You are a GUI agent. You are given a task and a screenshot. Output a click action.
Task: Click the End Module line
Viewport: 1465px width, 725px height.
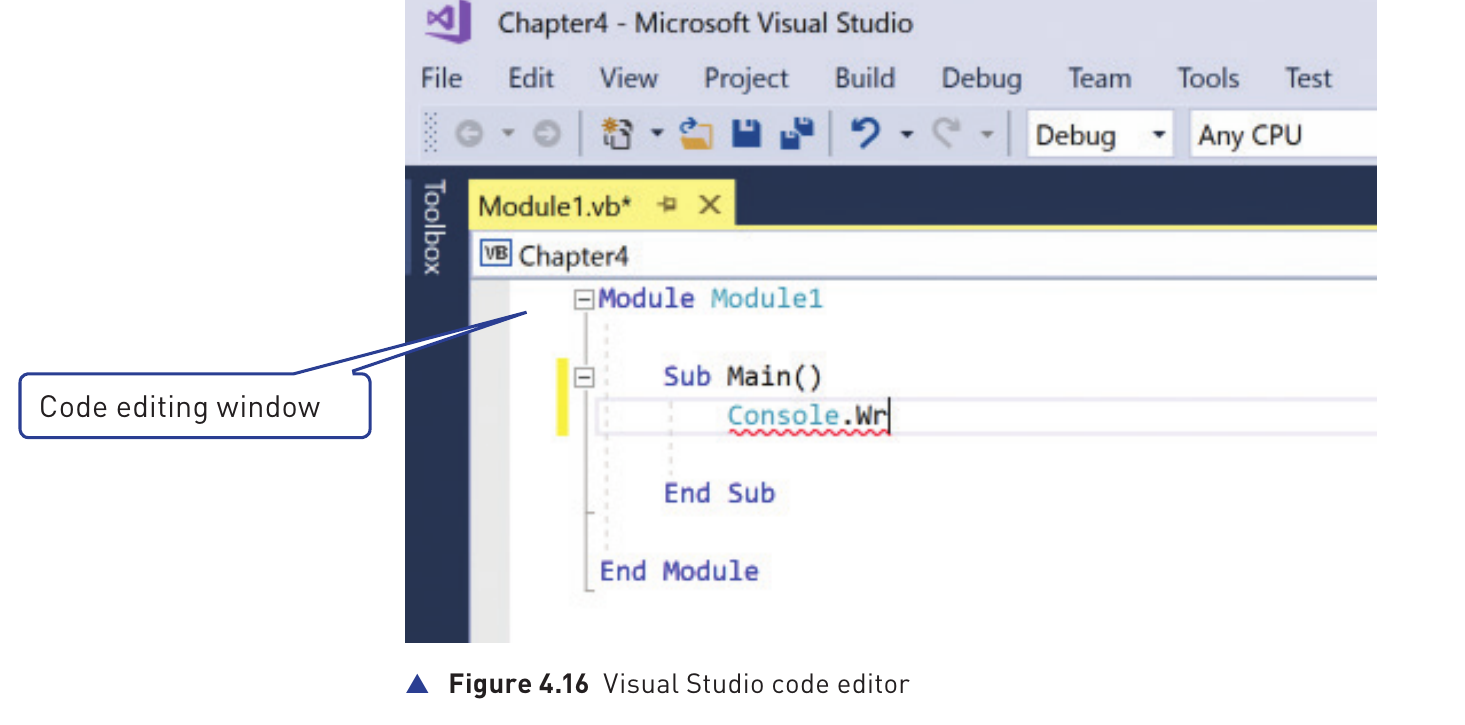679,571
